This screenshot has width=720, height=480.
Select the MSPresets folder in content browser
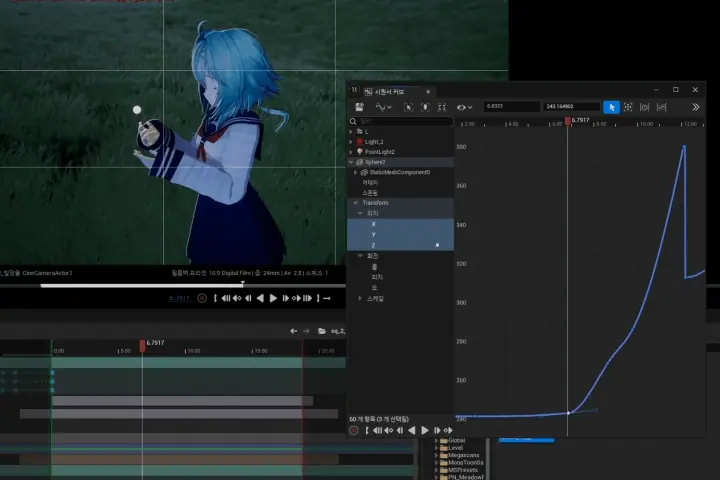[459, 470]
